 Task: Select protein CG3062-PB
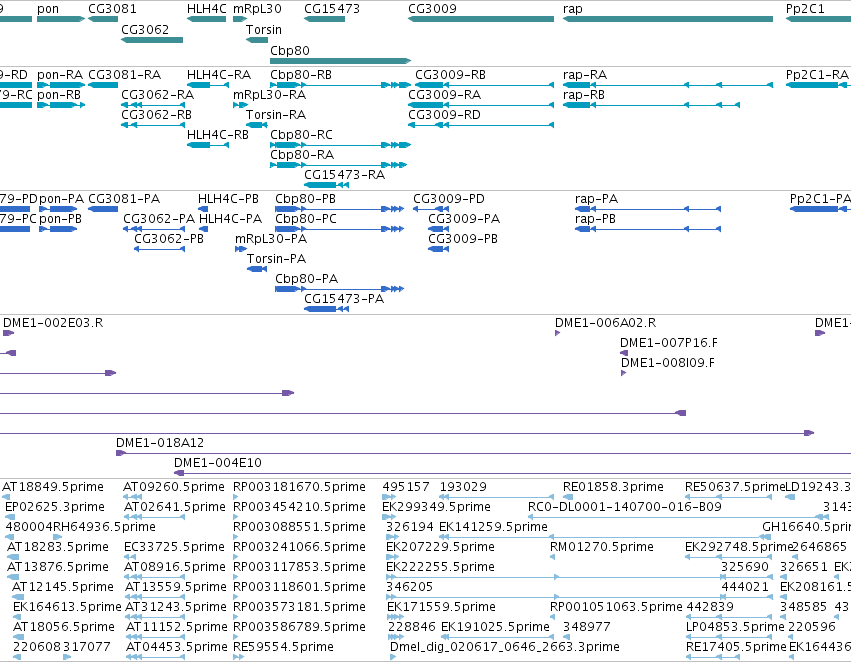tap(169, 239)
